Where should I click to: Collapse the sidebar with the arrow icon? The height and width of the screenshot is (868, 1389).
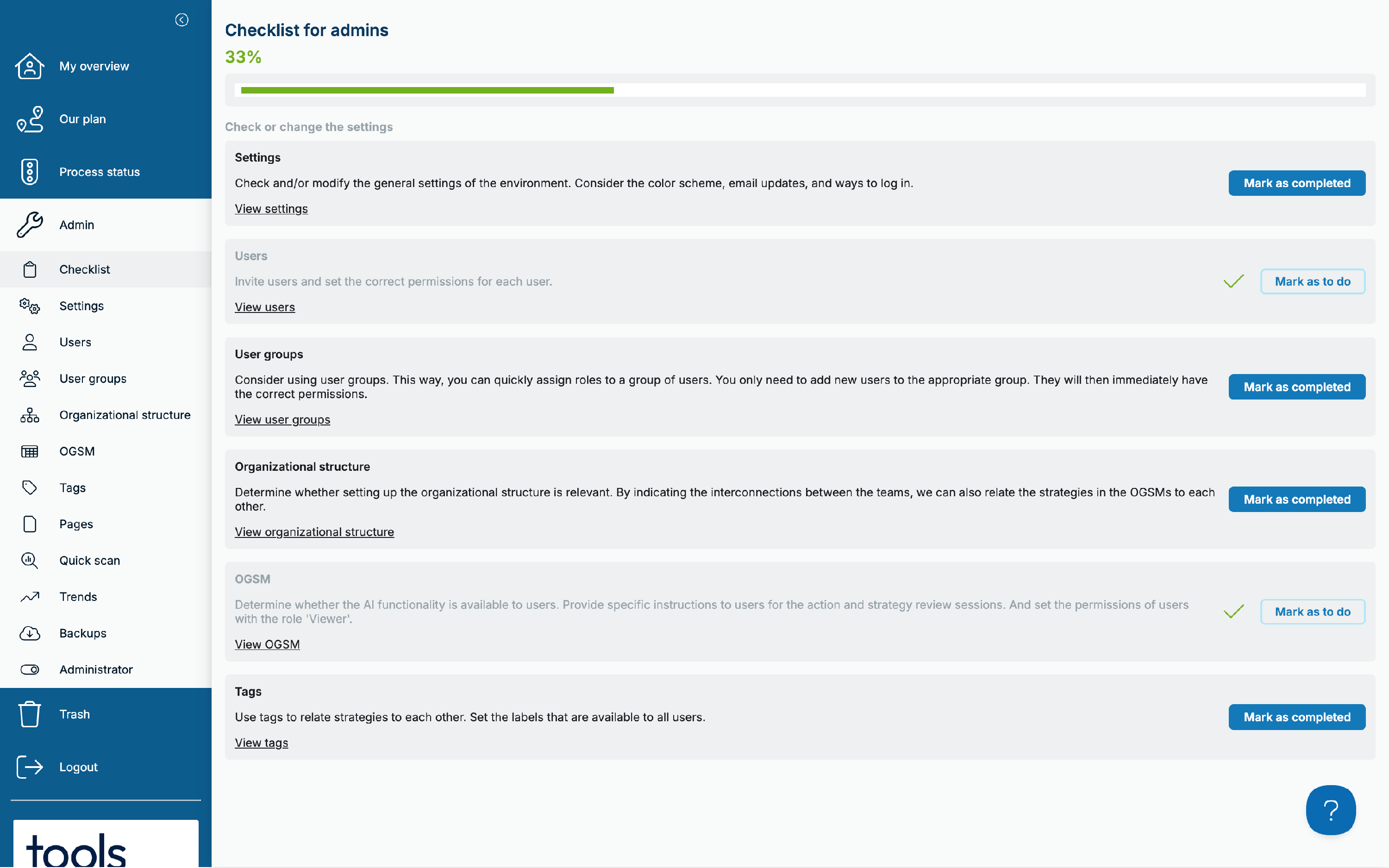(x=181, y=20)
